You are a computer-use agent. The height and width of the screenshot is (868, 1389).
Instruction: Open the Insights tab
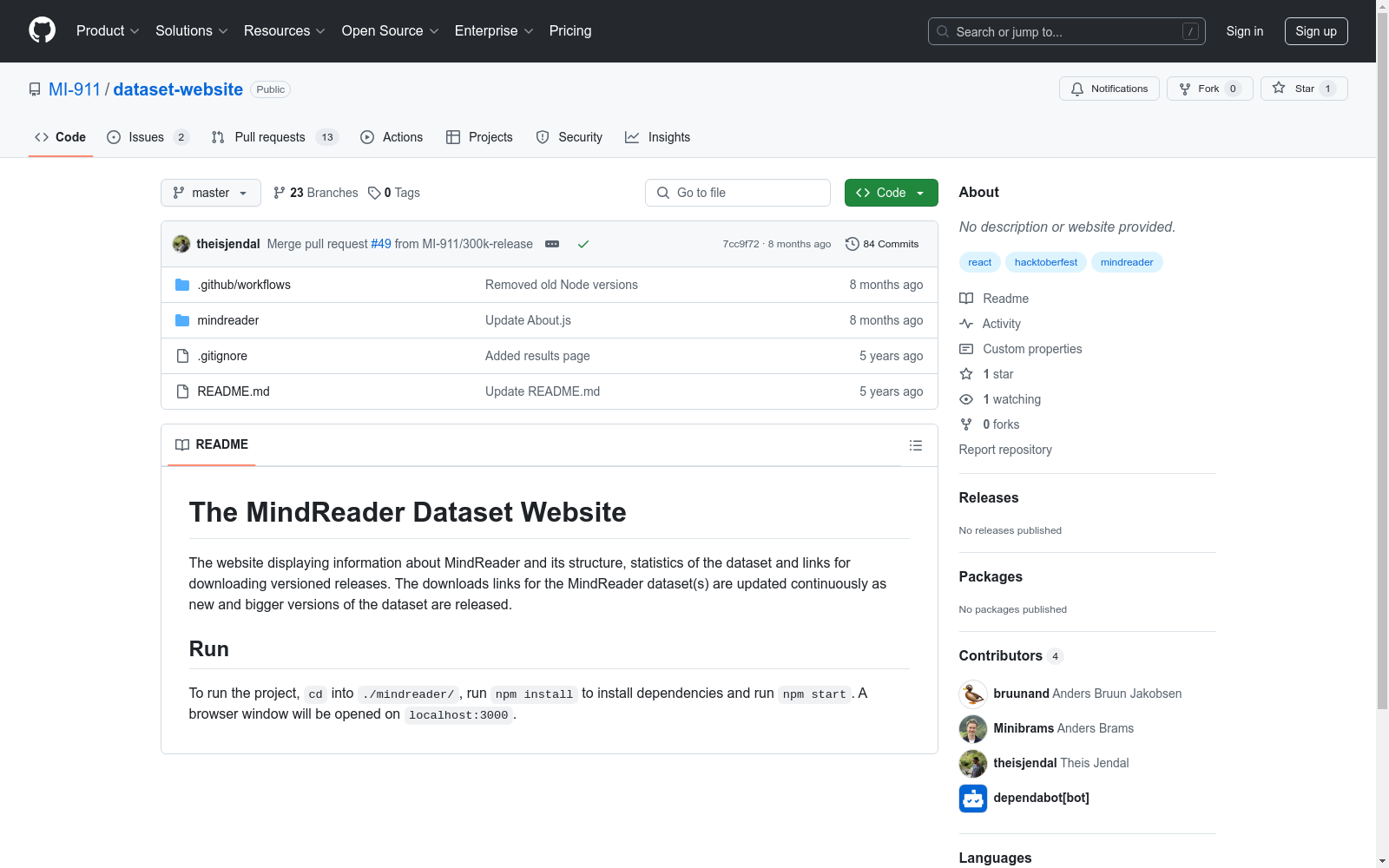pos(658,137)
